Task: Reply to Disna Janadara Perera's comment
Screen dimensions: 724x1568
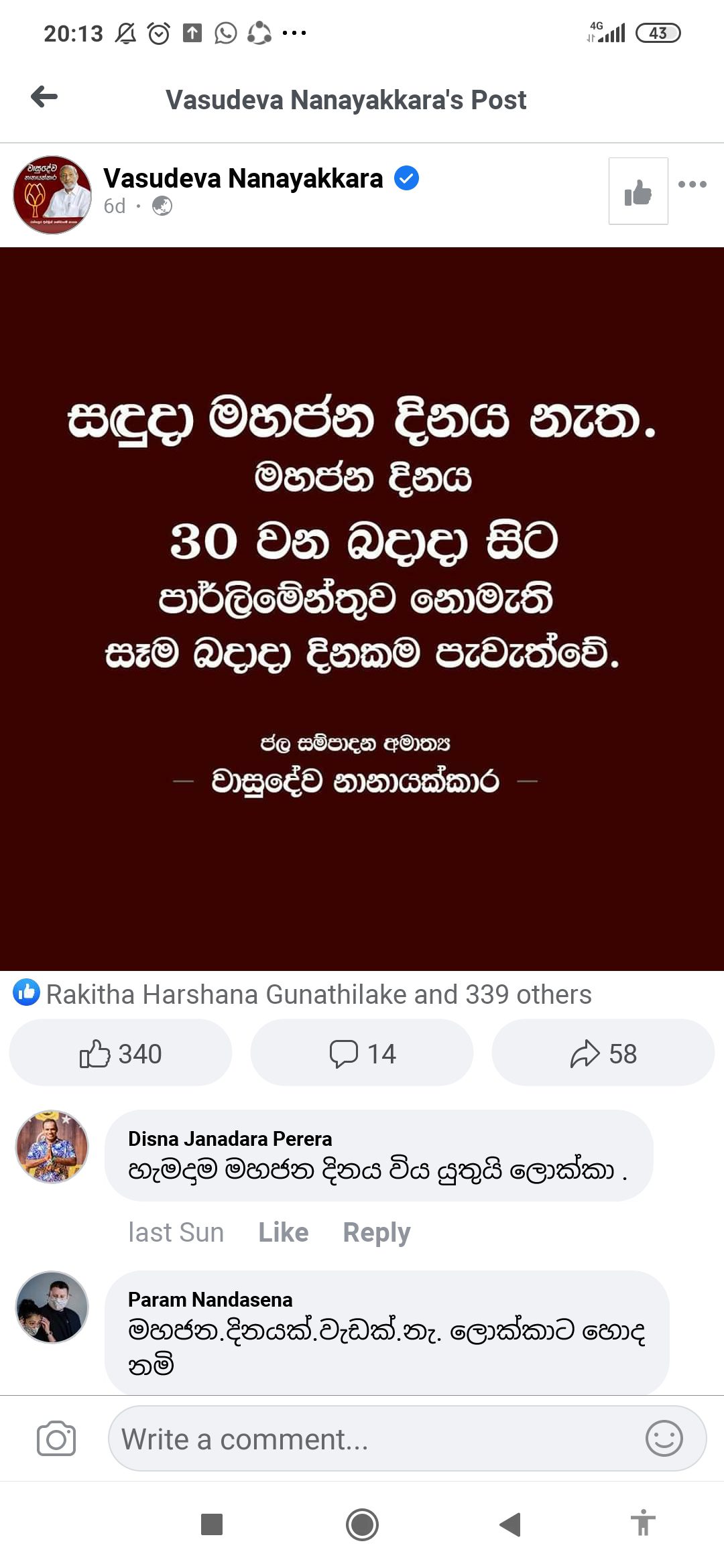Action: 377,1233
